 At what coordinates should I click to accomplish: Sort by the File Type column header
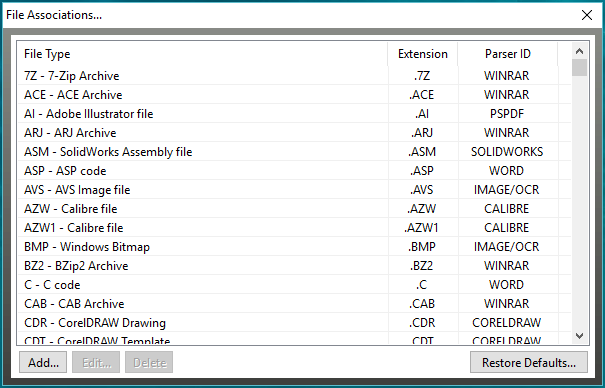click(x=203, y=54)
